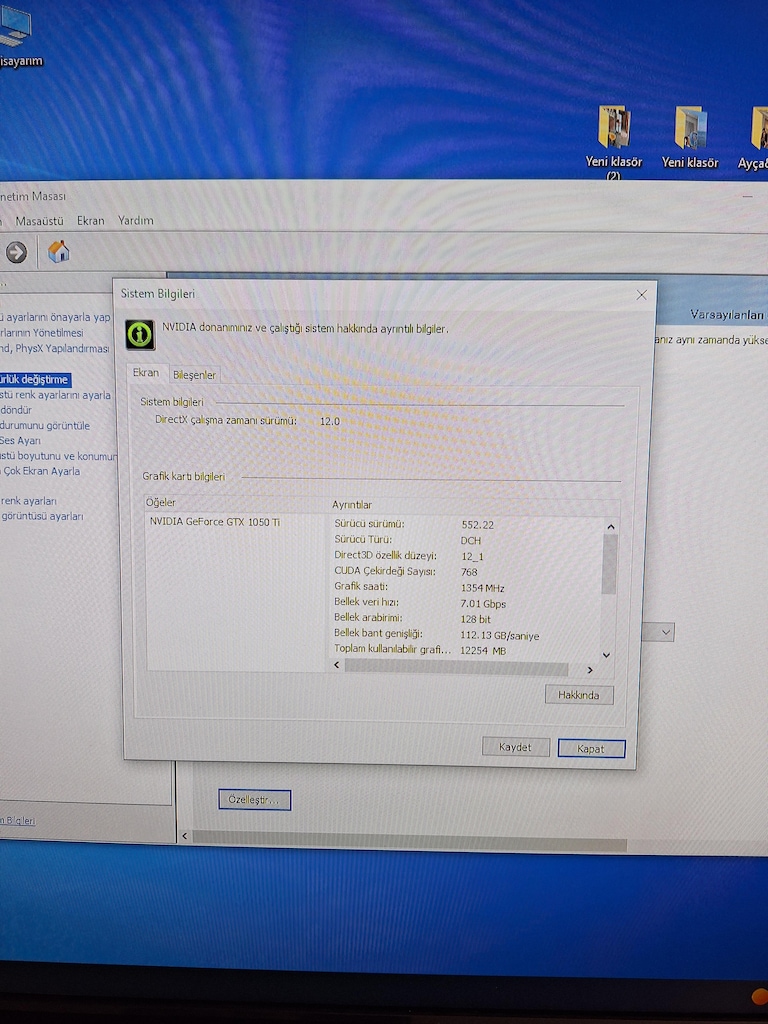Click the Grafik saati value 1354 MHz
The height and width of the screenshot is (1024, 768).
[x=482, y=588]
